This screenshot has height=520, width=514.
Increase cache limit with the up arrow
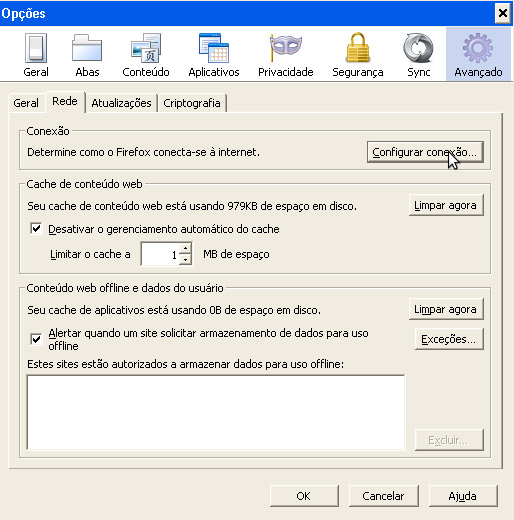[185, 248]
